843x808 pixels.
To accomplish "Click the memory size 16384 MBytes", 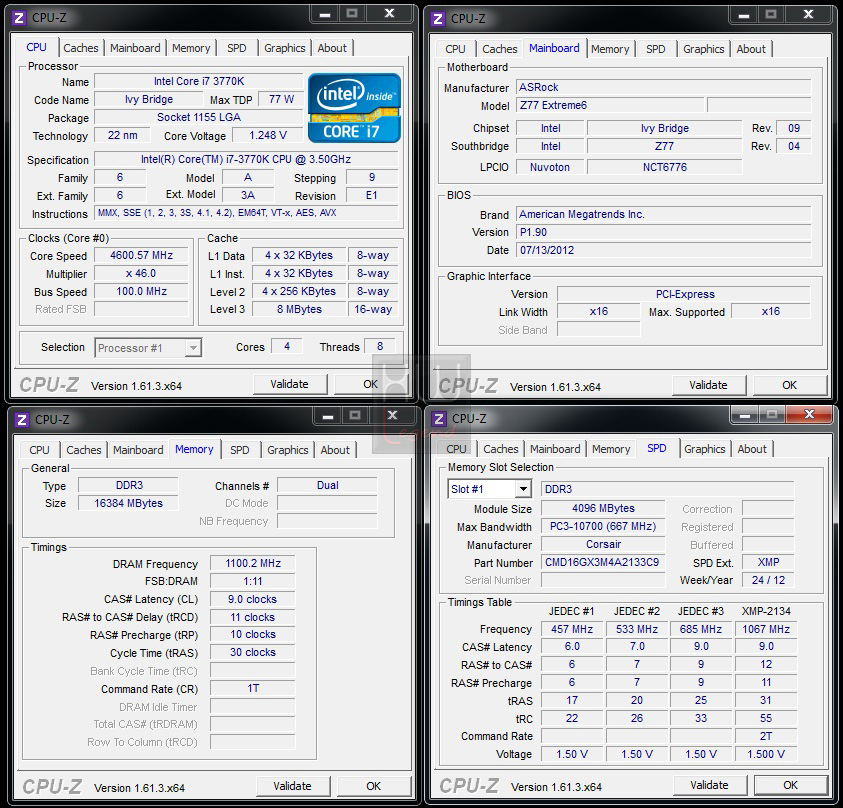I will click(128, 503).
